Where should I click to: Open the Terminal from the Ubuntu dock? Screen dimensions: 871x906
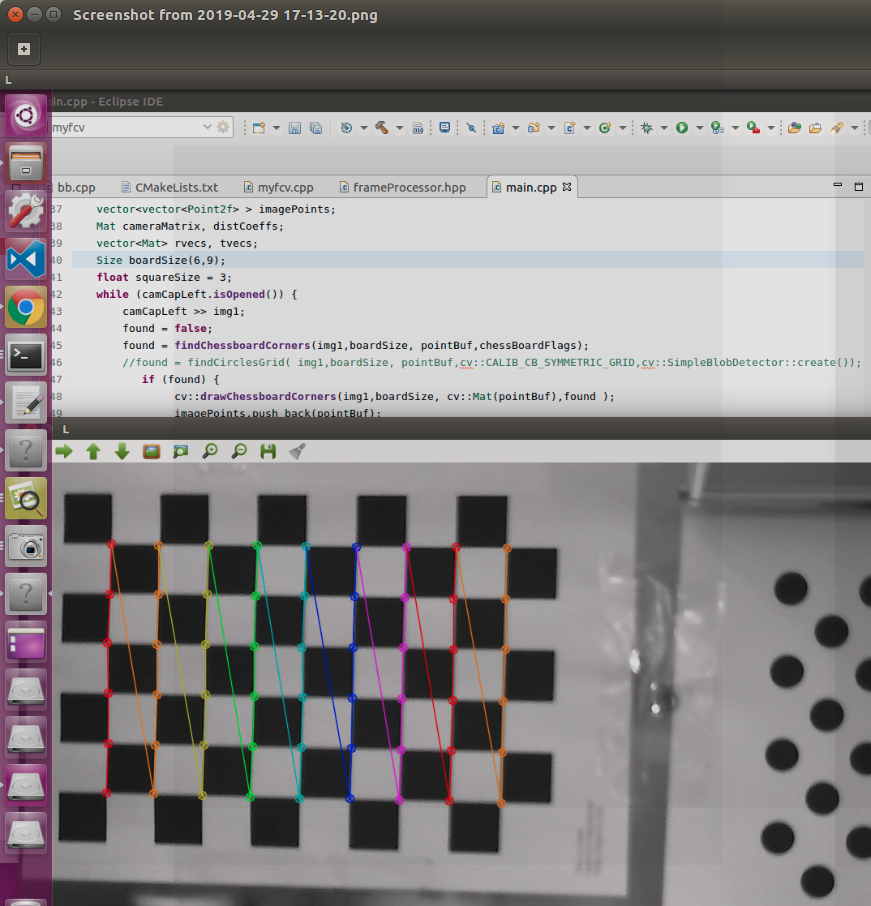click(x=24, y=355)
